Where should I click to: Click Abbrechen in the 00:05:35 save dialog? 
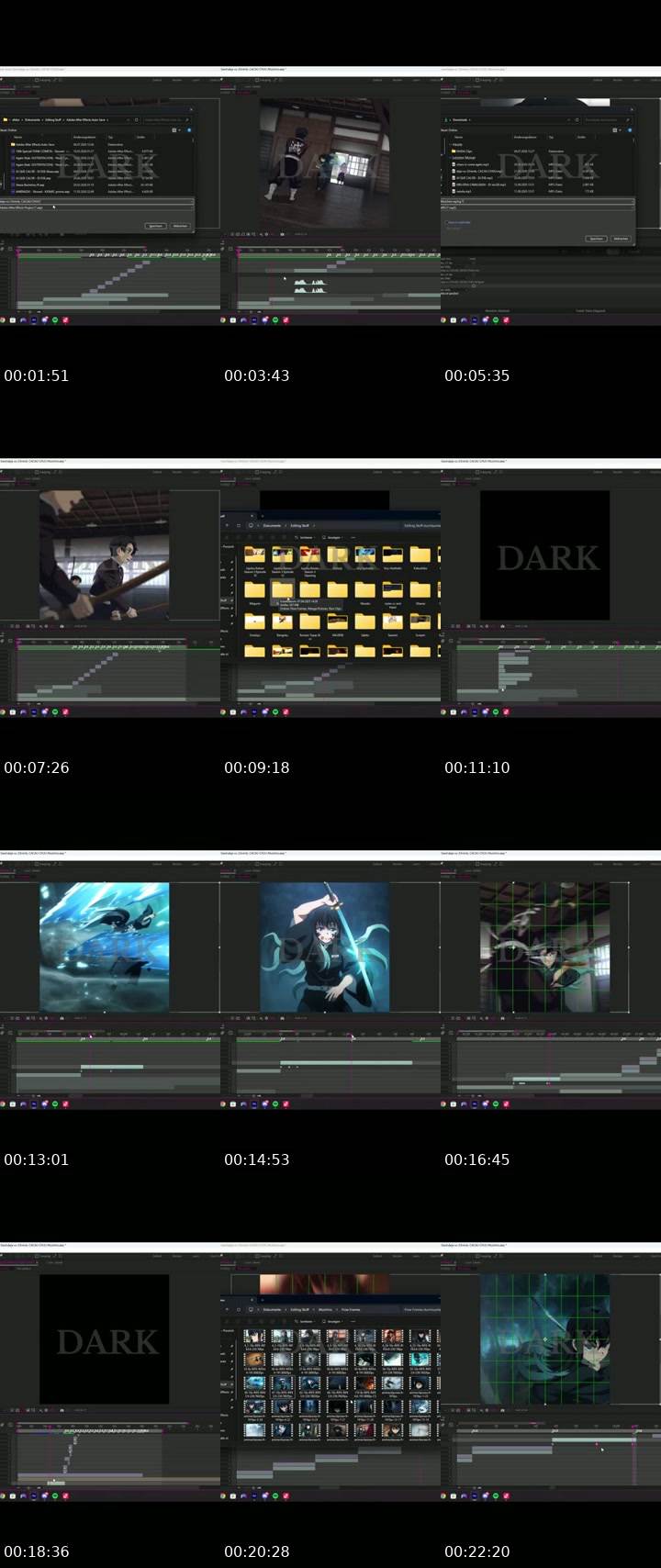[x=621, y=239]
